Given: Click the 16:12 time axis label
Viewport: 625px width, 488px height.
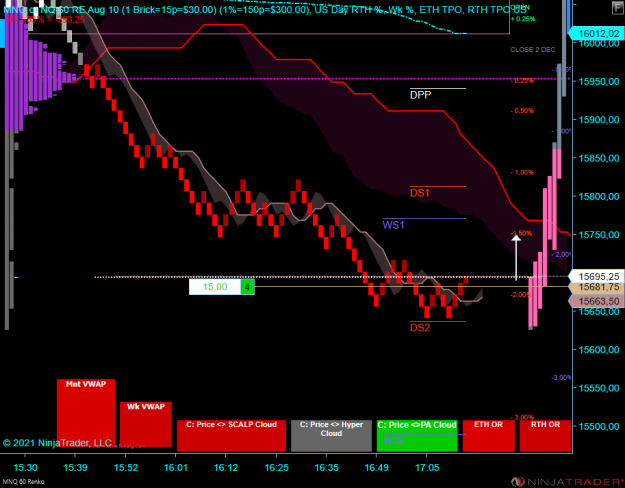Looking at the screenshot, I should tap(226, 467).
